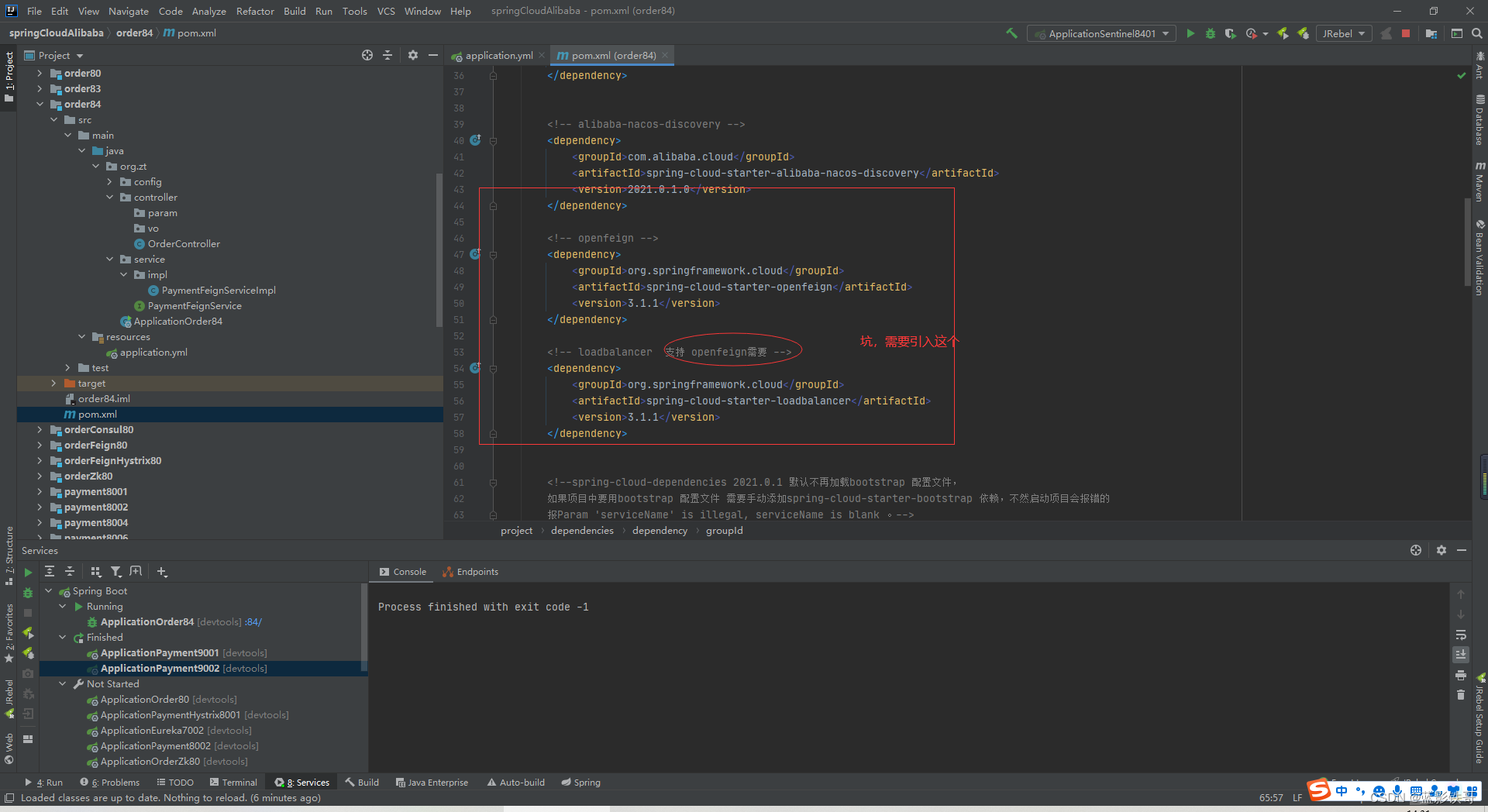
Task: Toggle the Project tool window stripe button
Action: tap(9, 77)
